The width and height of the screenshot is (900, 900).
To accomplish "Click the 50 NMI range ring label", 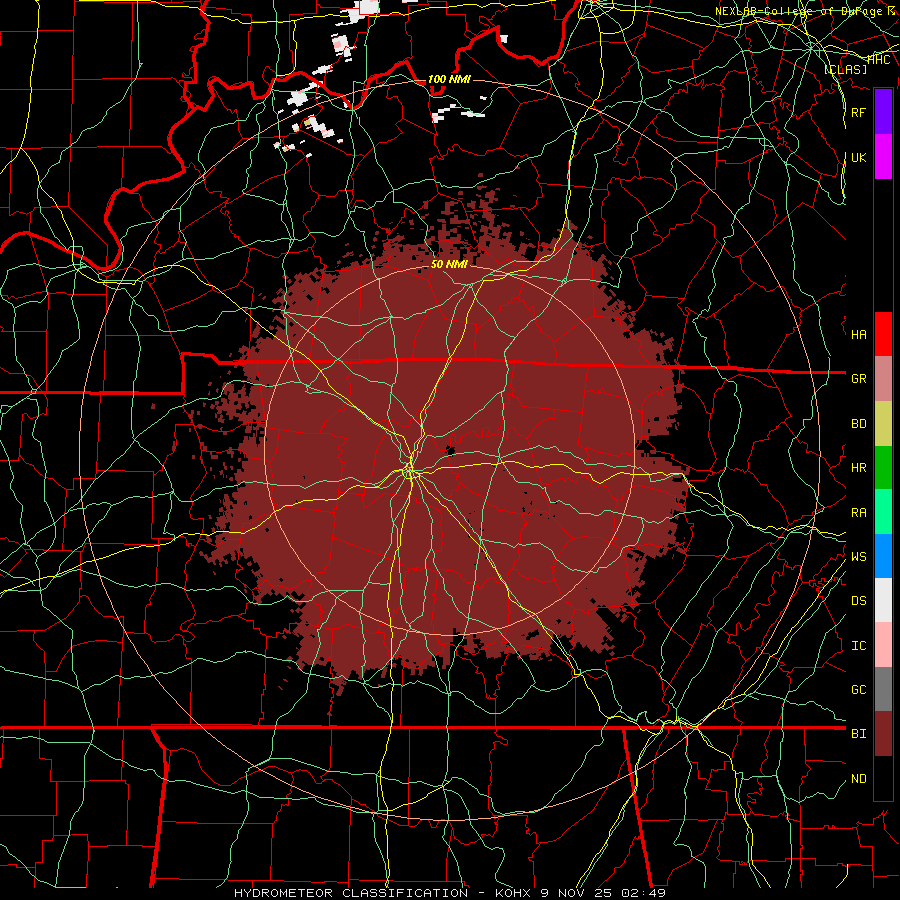I will [449, 264].
